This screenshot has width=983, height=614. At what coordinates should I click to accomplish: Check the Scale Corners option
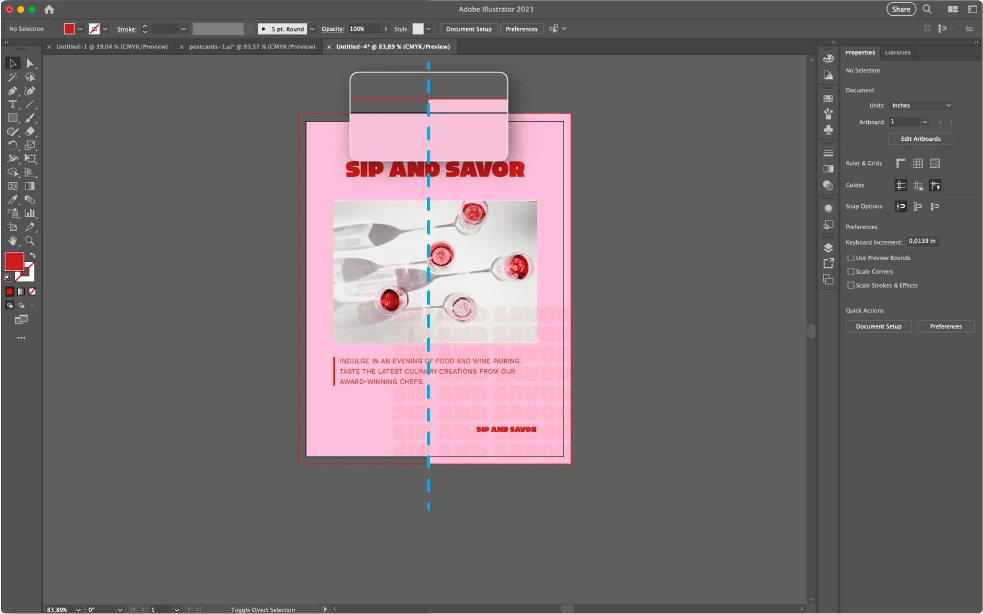851,271
